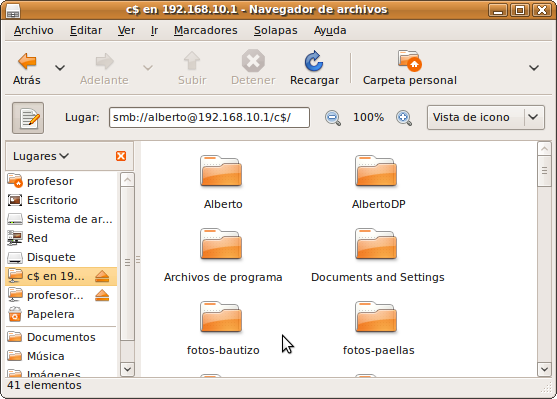557x399 pixels.
Task: Open Carpeta personal home folder
Action: [410, 69]
